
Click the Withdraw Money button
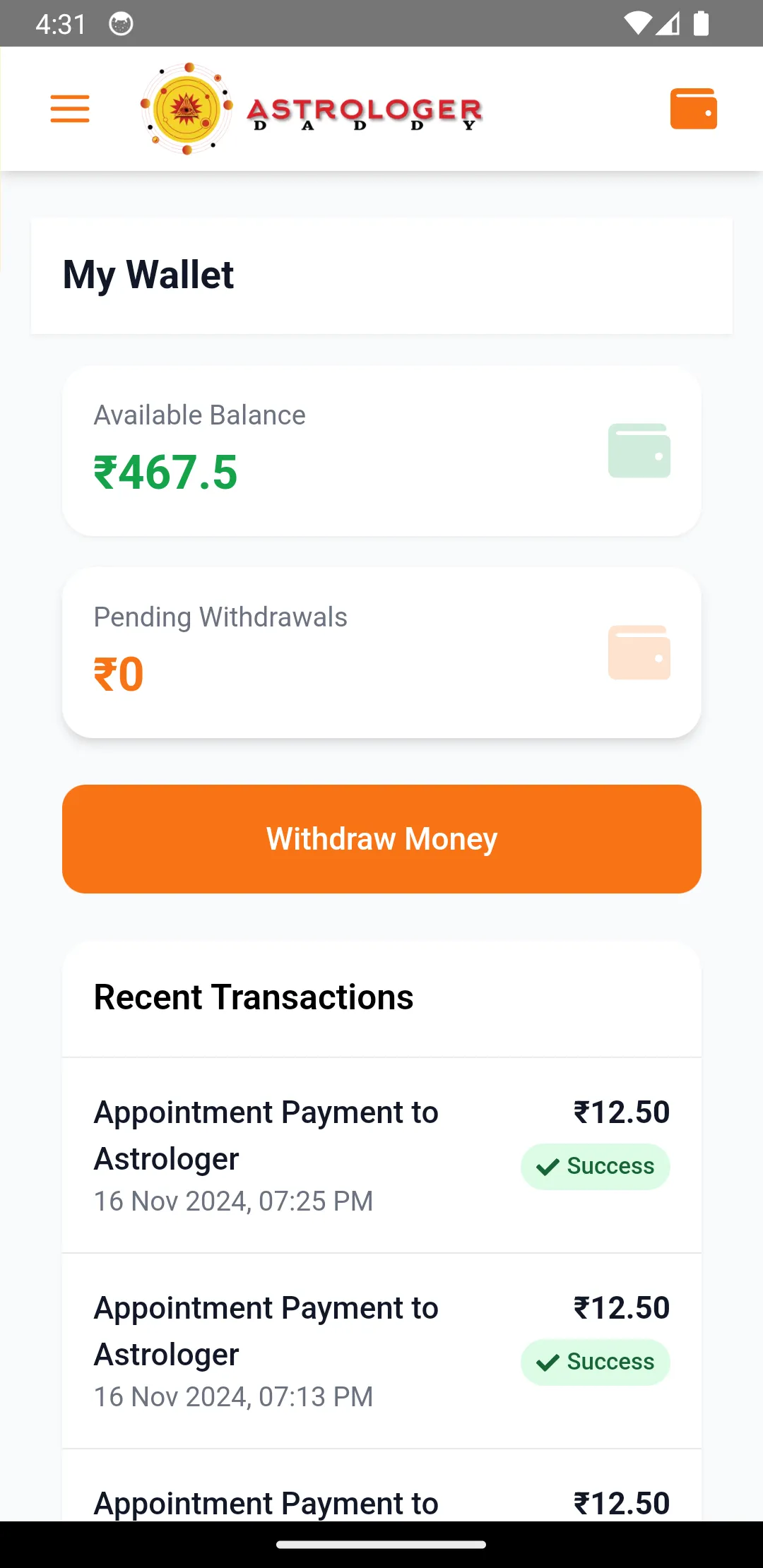point(381,839)
